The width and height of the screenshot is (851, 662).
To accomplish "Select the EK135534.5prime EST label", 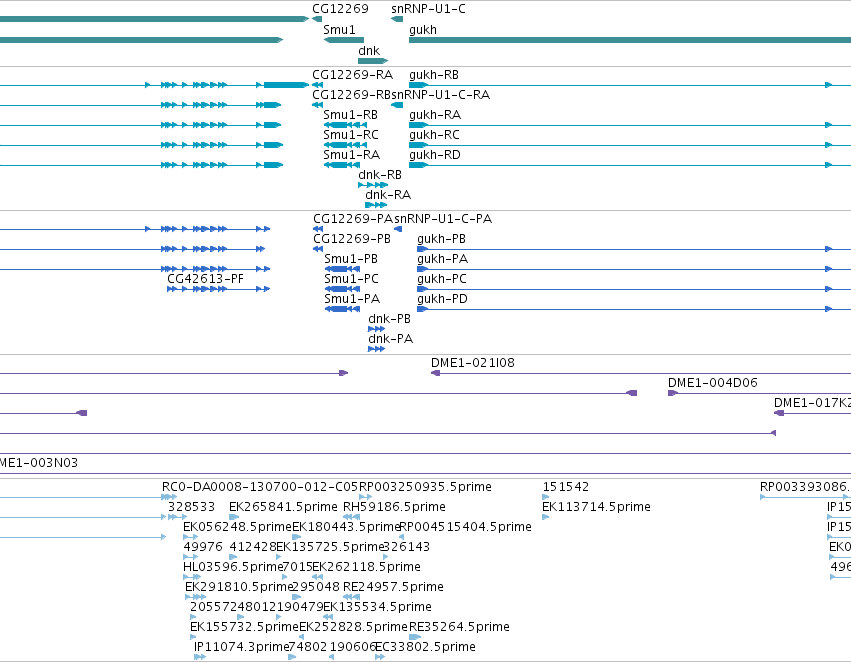I will (377, 607).
